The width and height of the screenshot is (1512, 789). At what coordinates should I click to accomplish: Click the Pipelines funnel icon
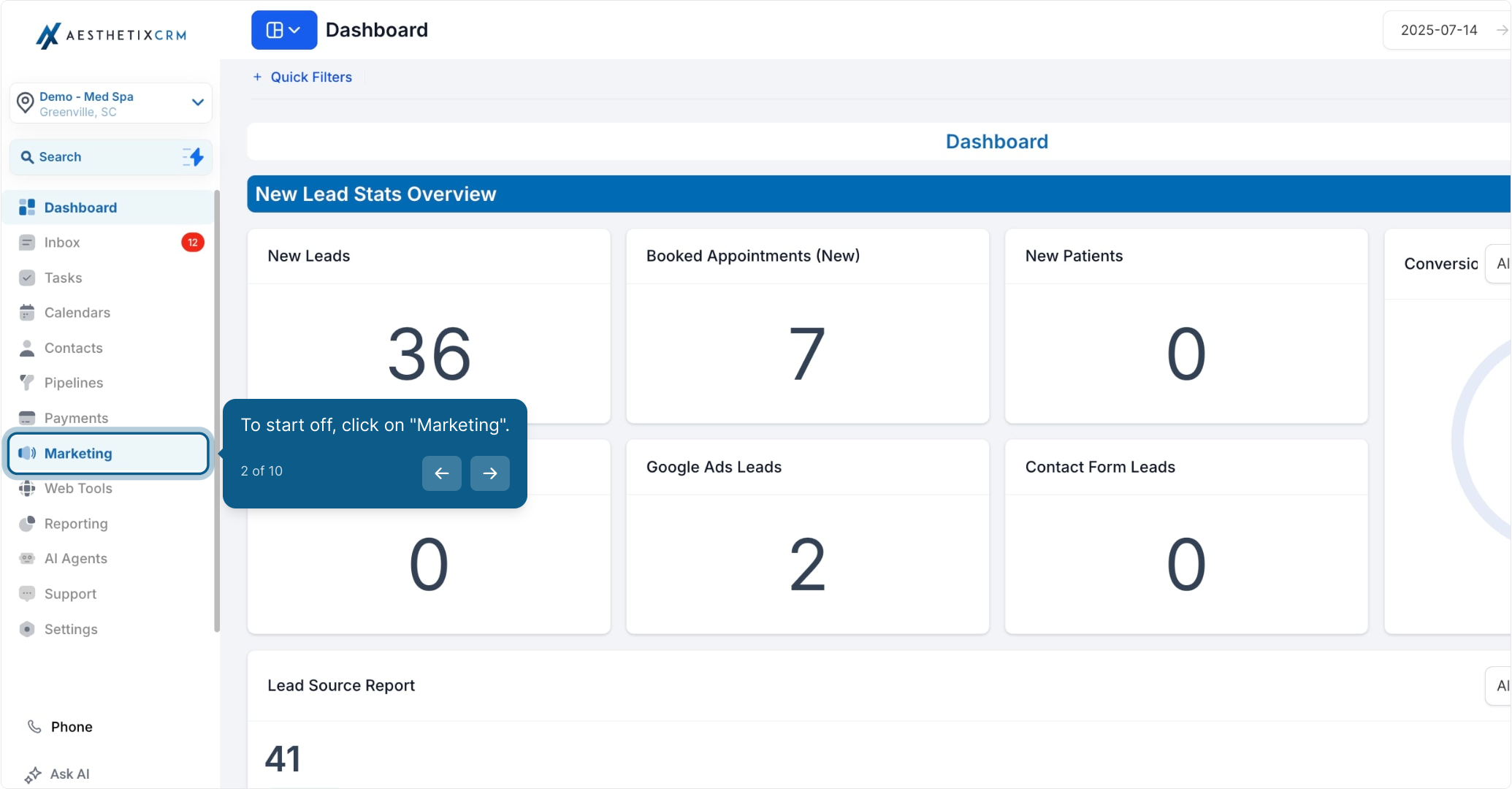27,383
